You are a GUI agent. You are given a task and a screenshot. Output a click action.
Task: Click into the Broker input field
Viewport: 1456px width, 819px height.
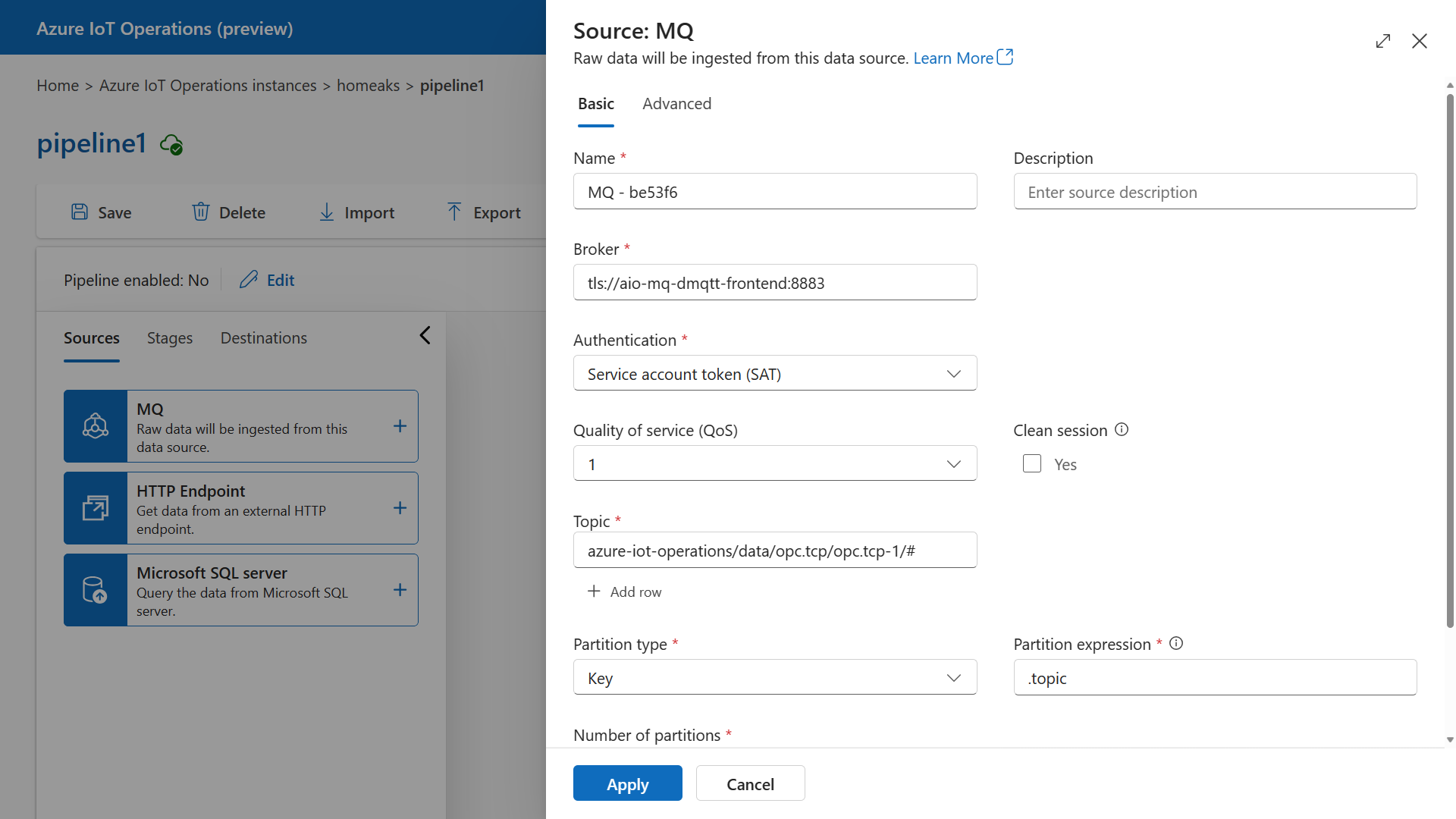pos(775,283)
